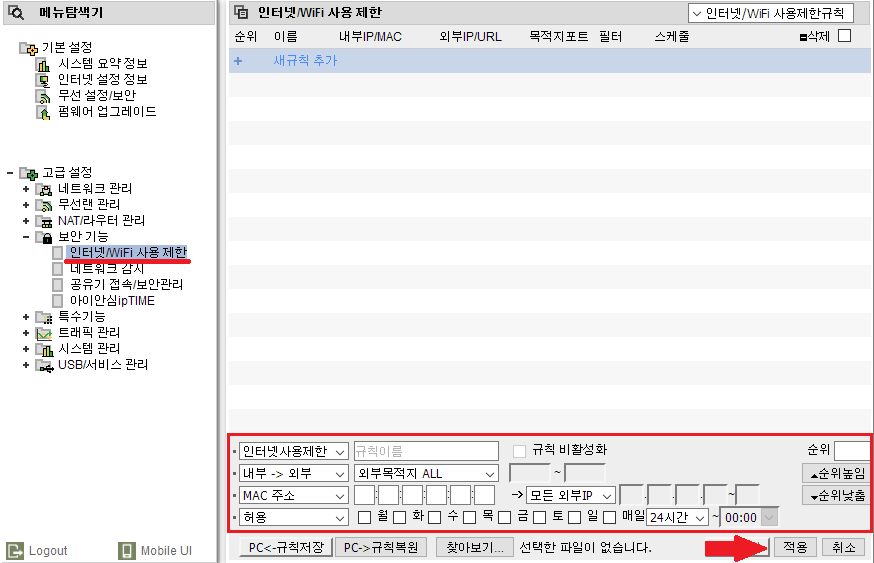Check the 수 day checkbox

[x=435, y=517]
